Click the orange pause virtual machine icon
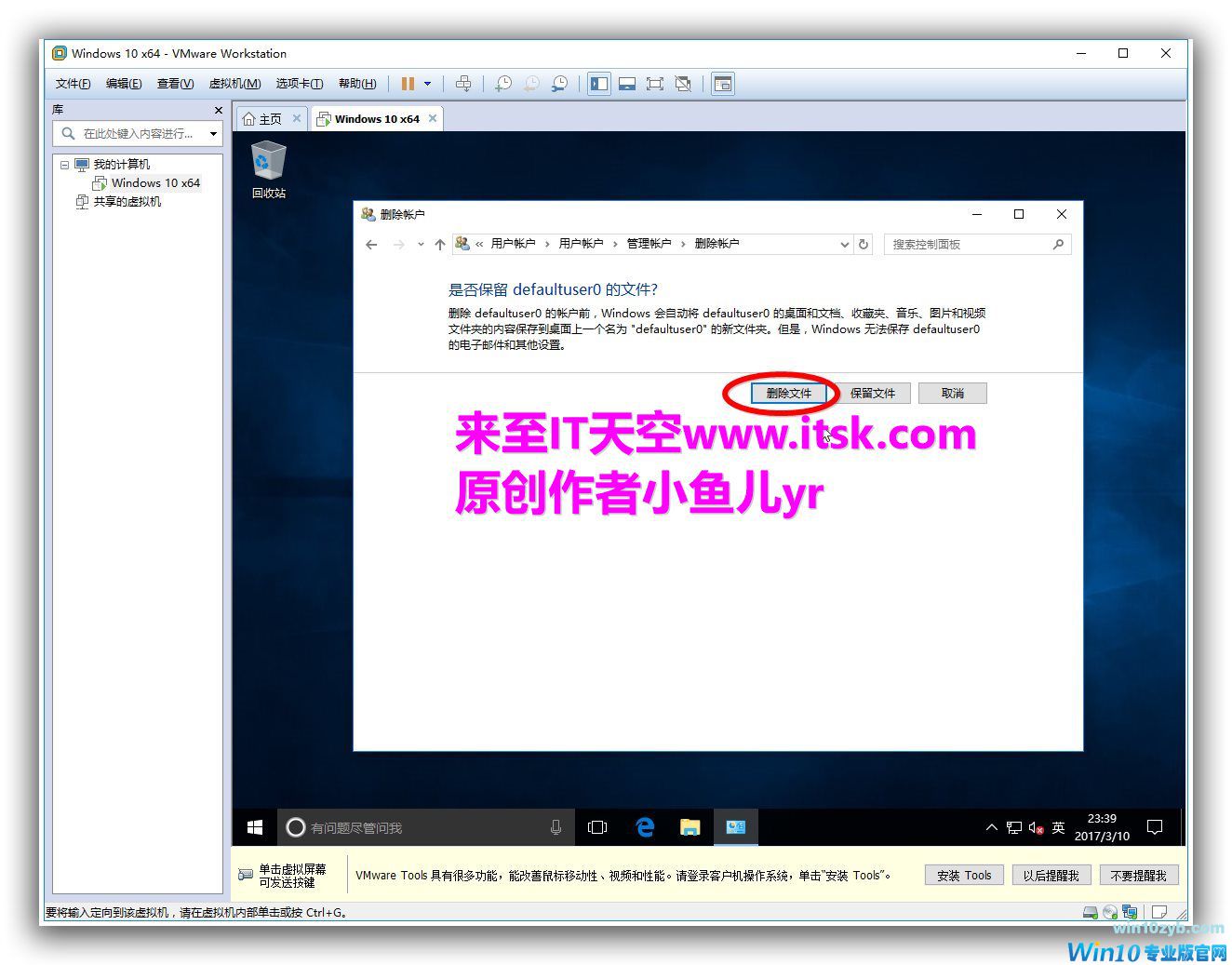Image resolution: width=1232 pixels, height=965 pixels. click(x=408, y=84)
